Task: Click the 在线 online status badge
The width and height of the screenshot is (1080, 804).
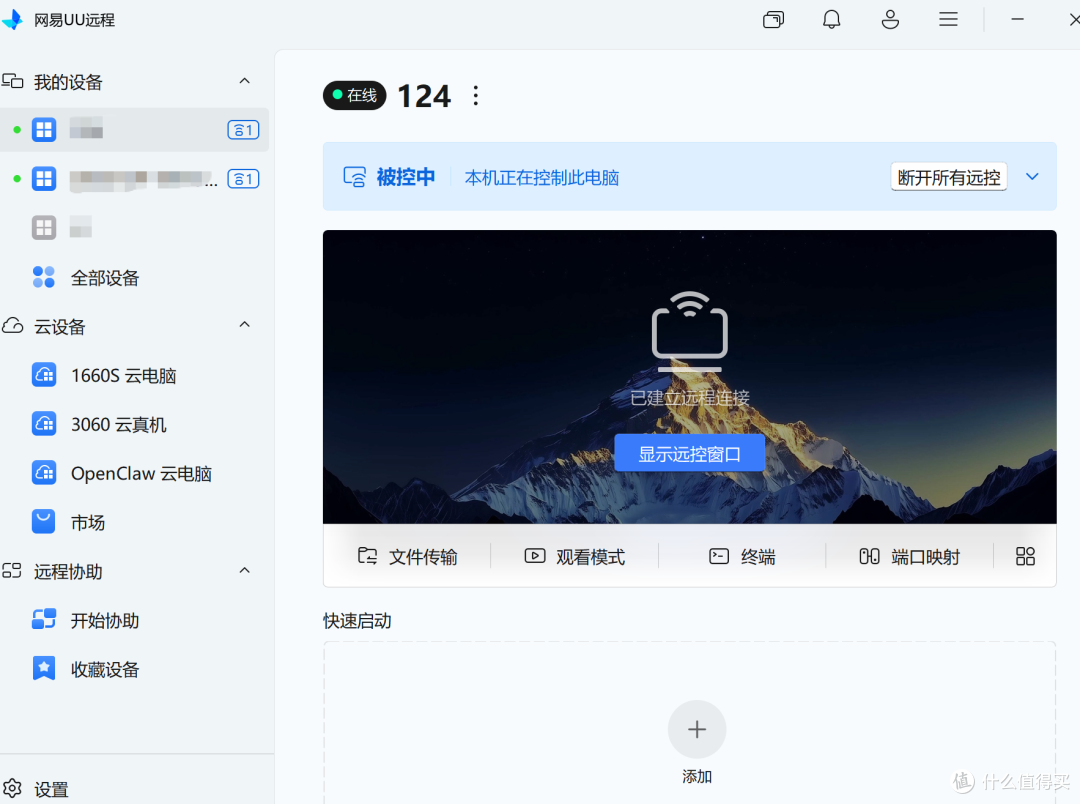Action: 355,95
